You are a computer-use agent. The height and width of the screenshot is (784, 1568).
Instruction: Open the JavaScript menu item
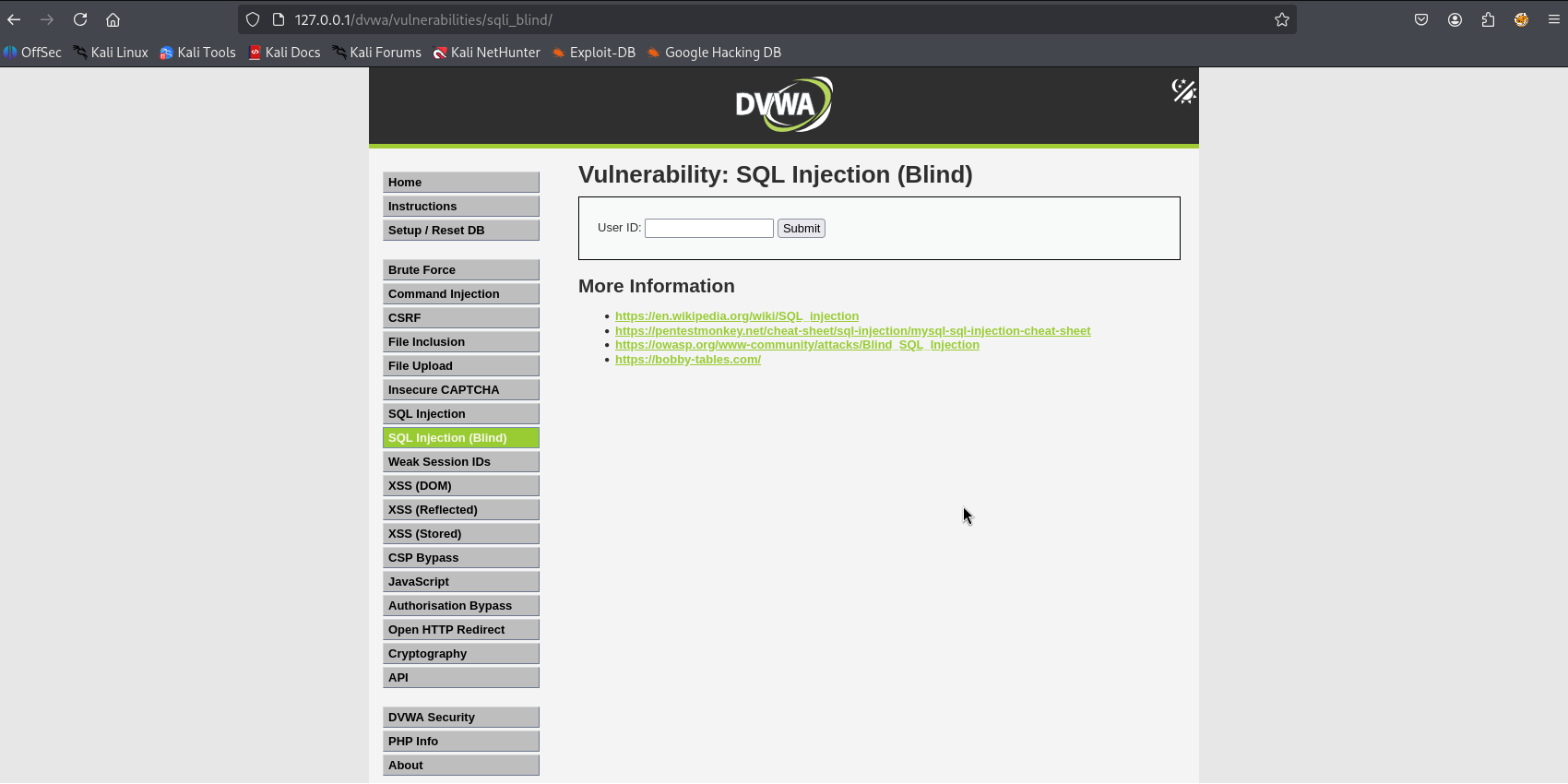click(x=461, y=582)
